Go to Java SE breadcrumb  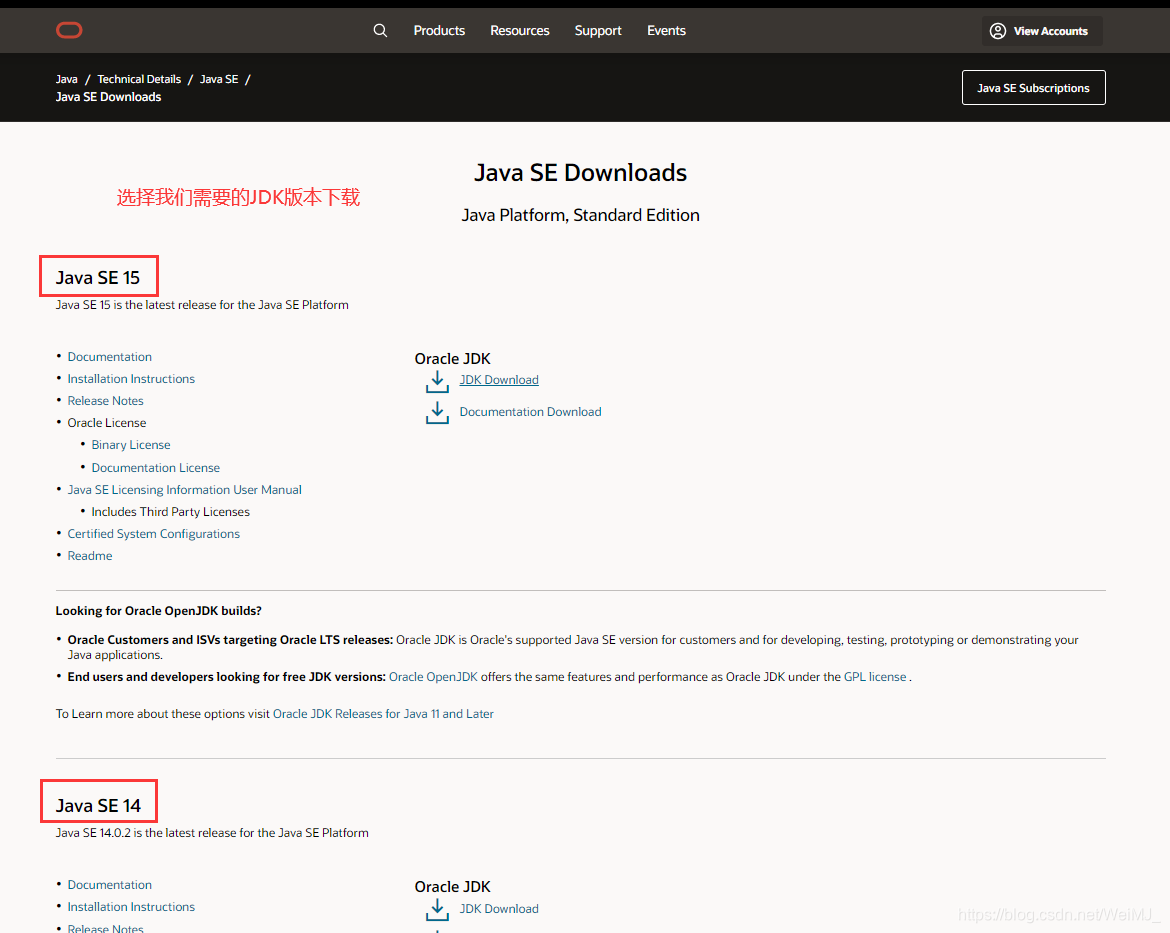click(x=219, y=79)
